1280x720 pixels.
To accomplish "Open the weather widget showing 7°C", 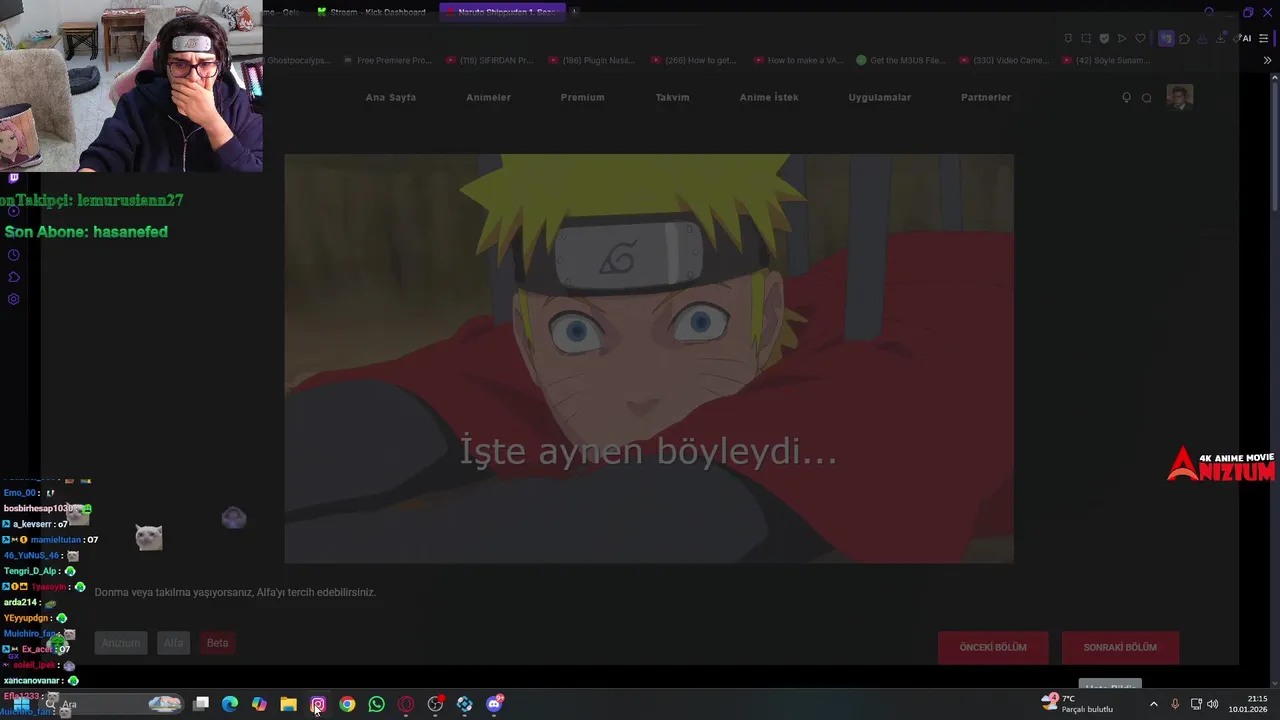I will click(1078, 704).
